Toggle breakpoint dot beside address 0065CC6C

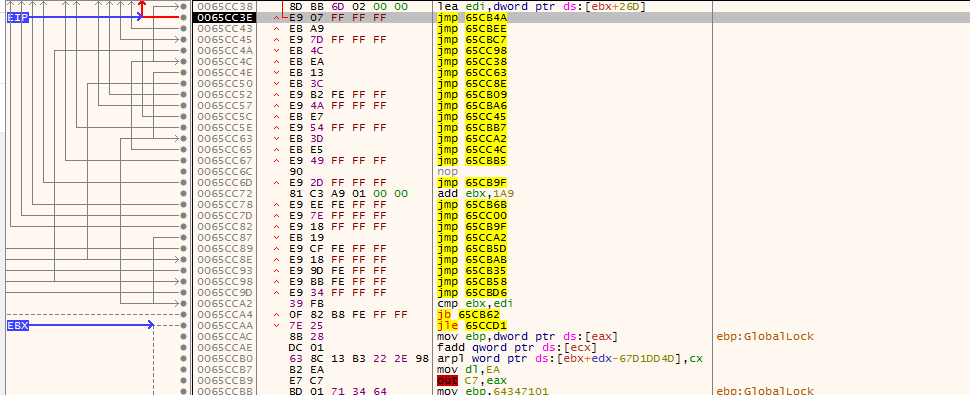point(183,171)
